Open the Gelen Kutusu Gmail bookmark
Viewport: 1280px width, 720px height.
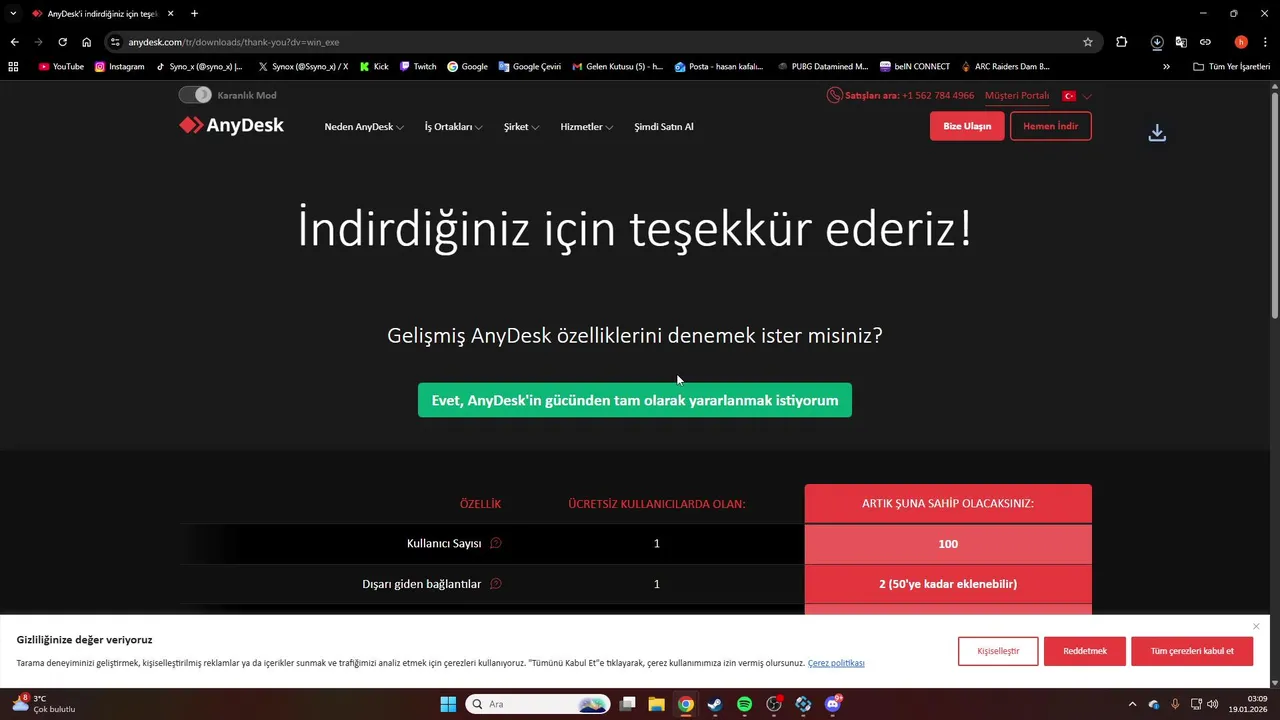(x=618, y=67)
